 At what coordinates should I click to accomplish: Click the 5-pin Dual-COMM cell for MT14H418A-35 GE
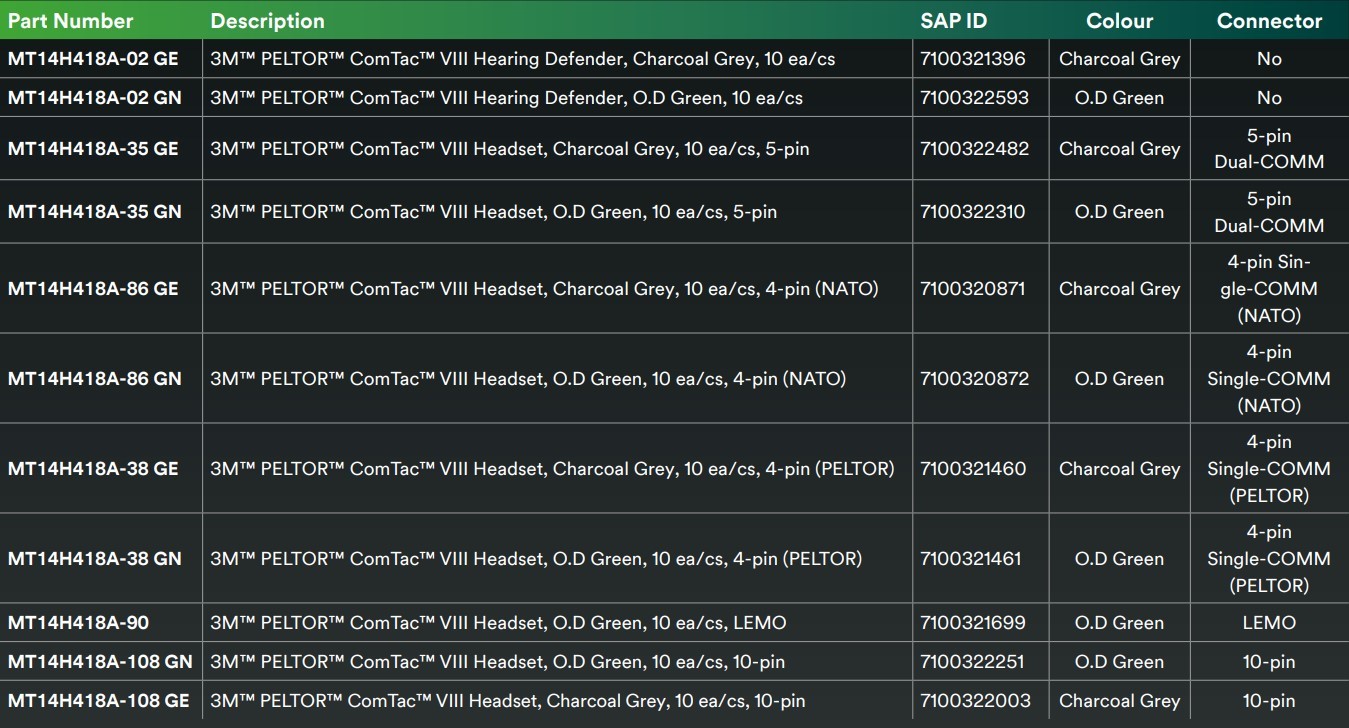[x=1269, y=149]
